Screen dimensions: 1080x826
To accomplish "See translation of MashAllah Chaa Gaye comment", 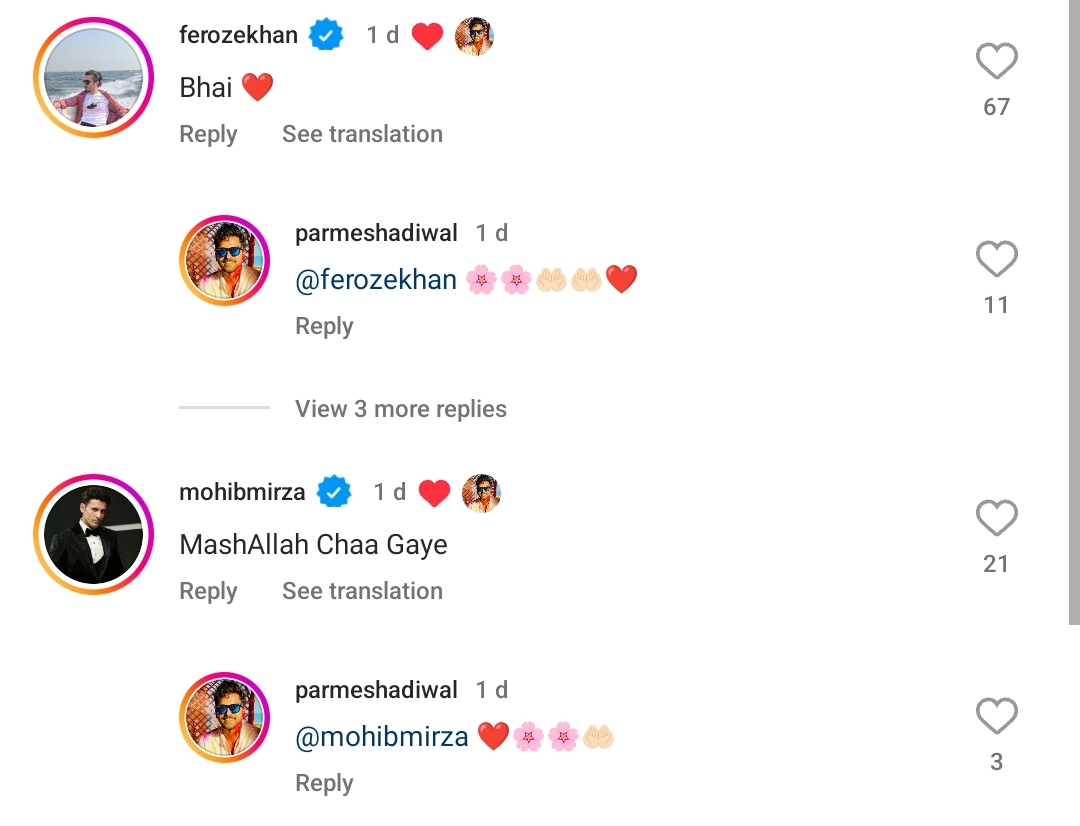I will (x=362, y=591).
